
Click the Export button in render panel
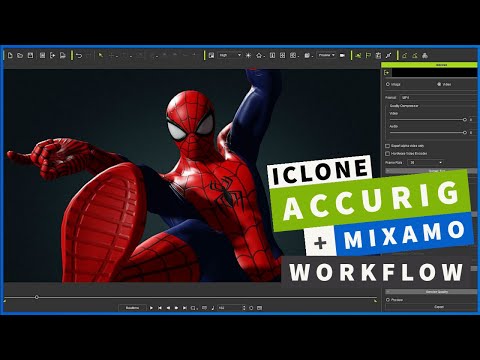pyautogui.click(x=431, y=307)
